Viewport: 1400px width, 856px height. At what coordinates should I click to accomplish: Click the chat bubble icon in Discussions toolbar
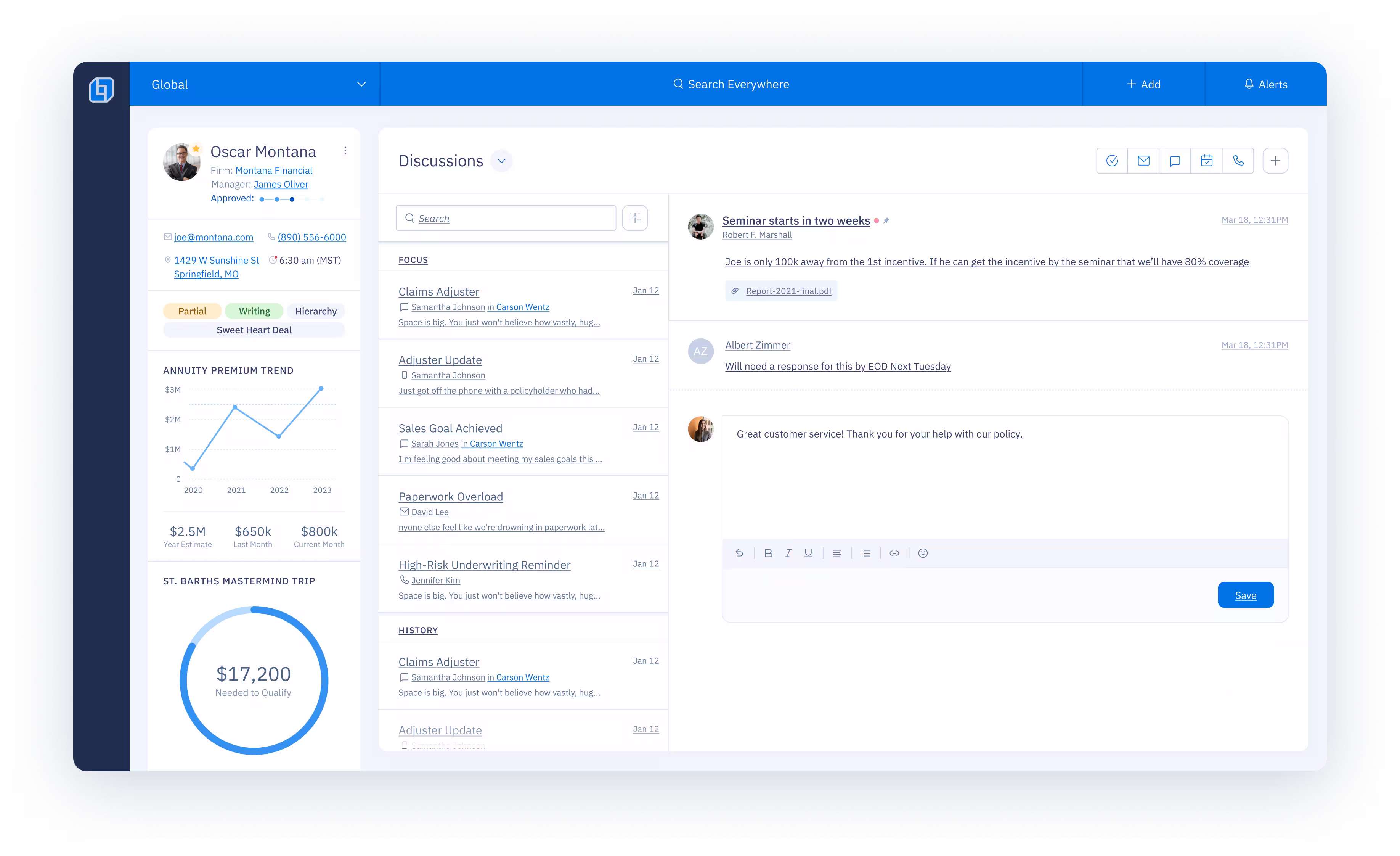[1175, 161]
